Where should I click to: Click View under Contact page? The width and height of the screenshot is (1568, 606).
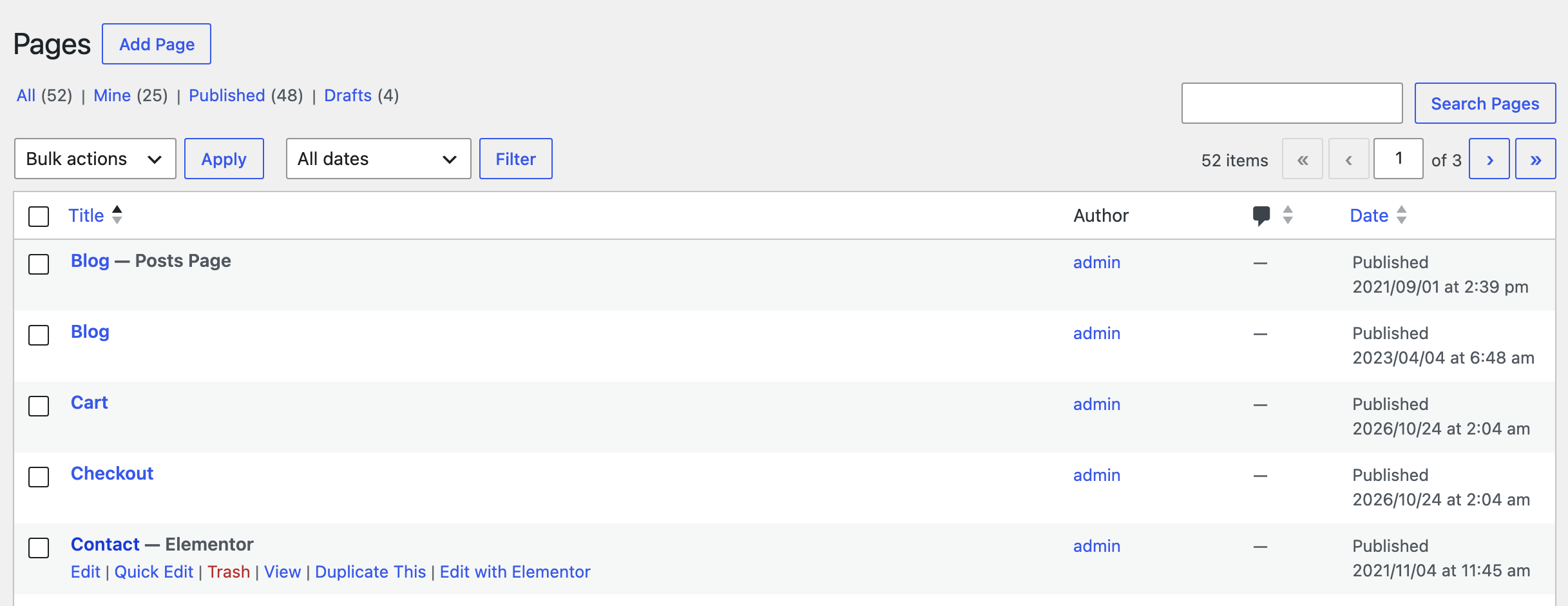tap(282, 572)
